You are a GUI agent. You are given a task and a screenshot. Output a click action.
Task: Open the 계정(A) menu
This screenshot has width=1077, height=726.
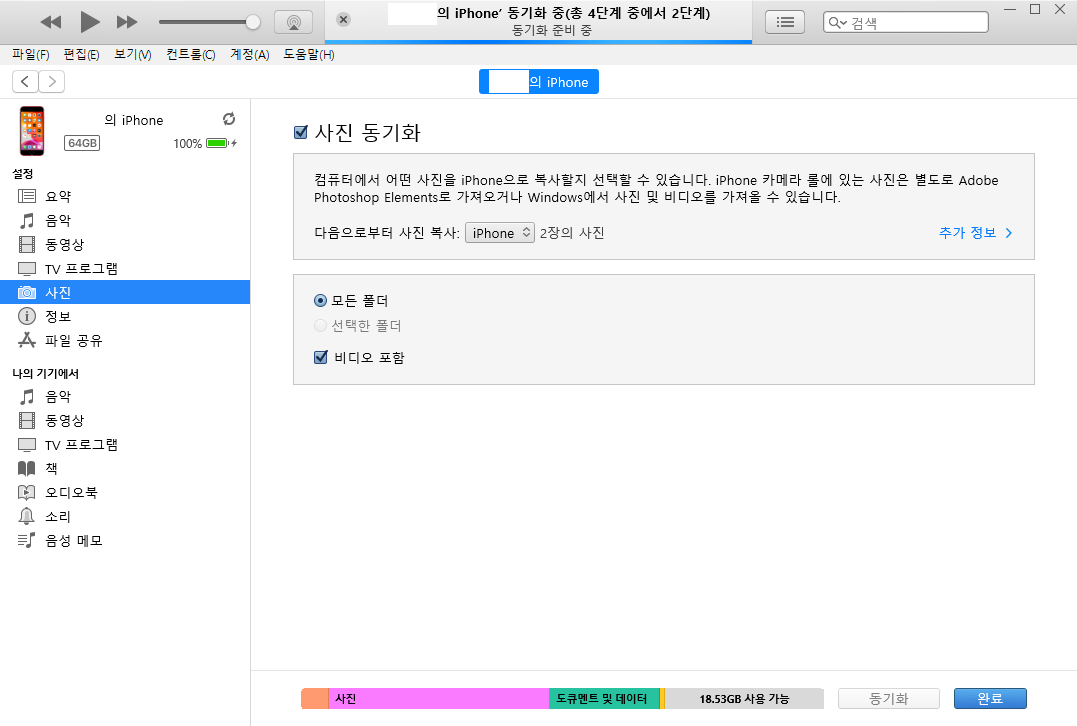pos(249,54)
